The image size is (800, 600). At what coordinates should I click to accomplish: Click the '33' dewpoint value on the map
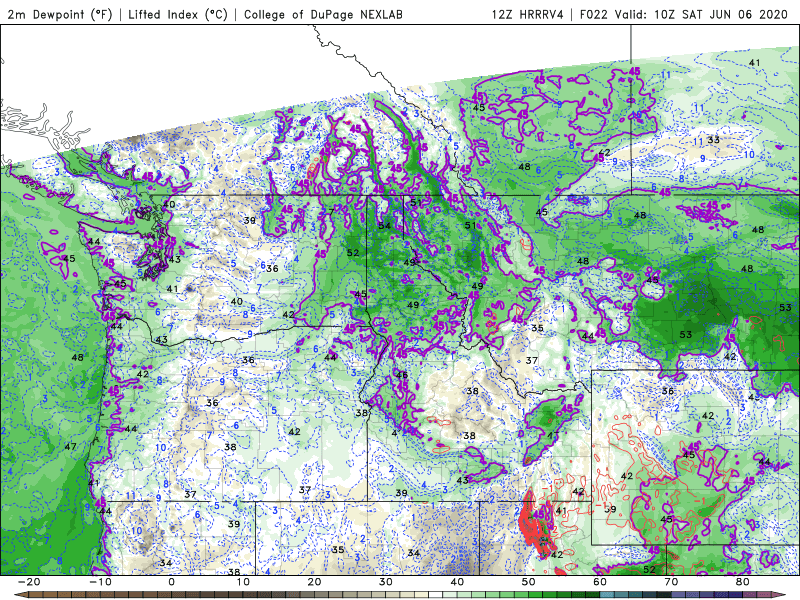click(713, 140)
